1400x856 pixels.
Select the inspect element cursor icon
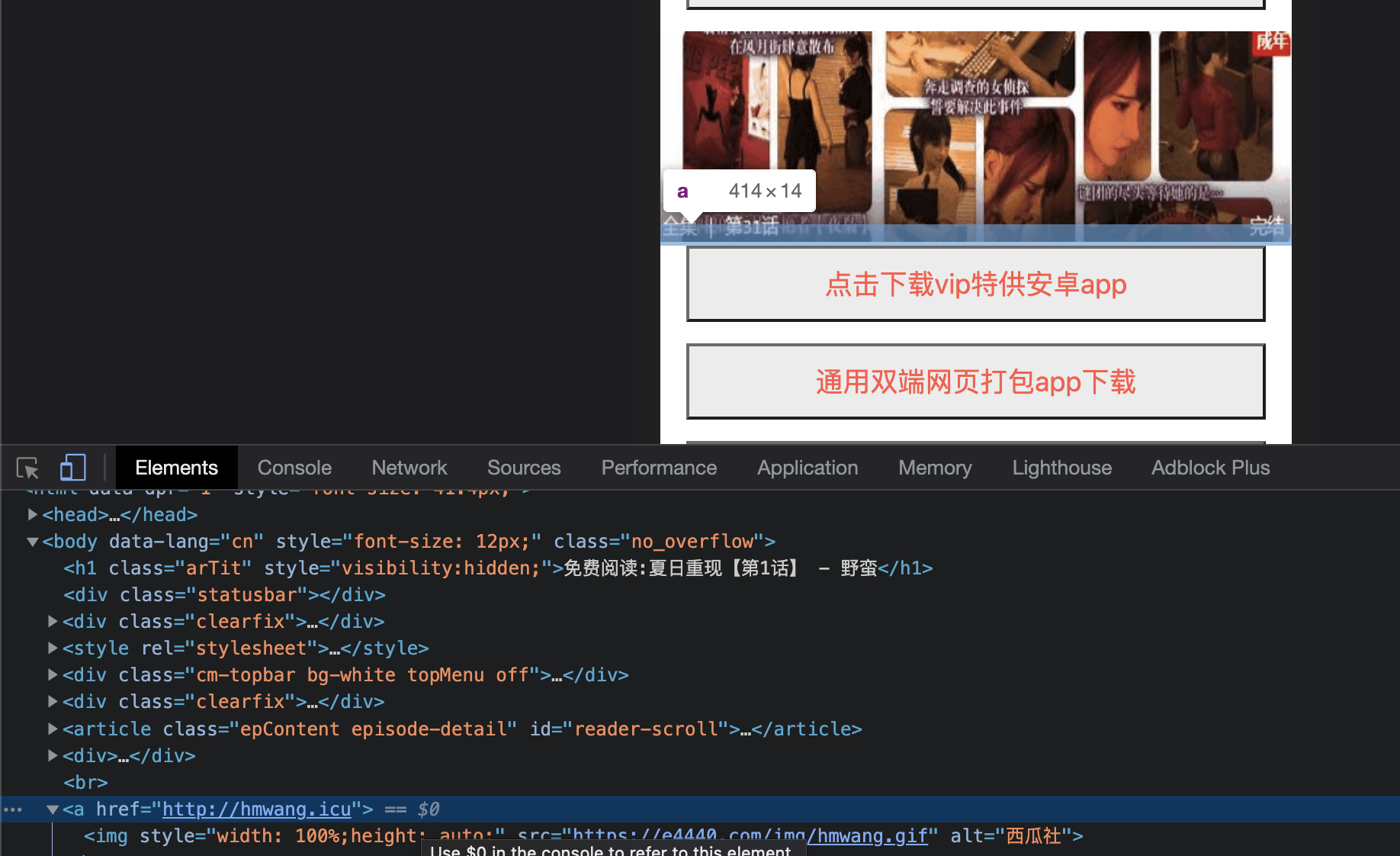tap(27, 467)
